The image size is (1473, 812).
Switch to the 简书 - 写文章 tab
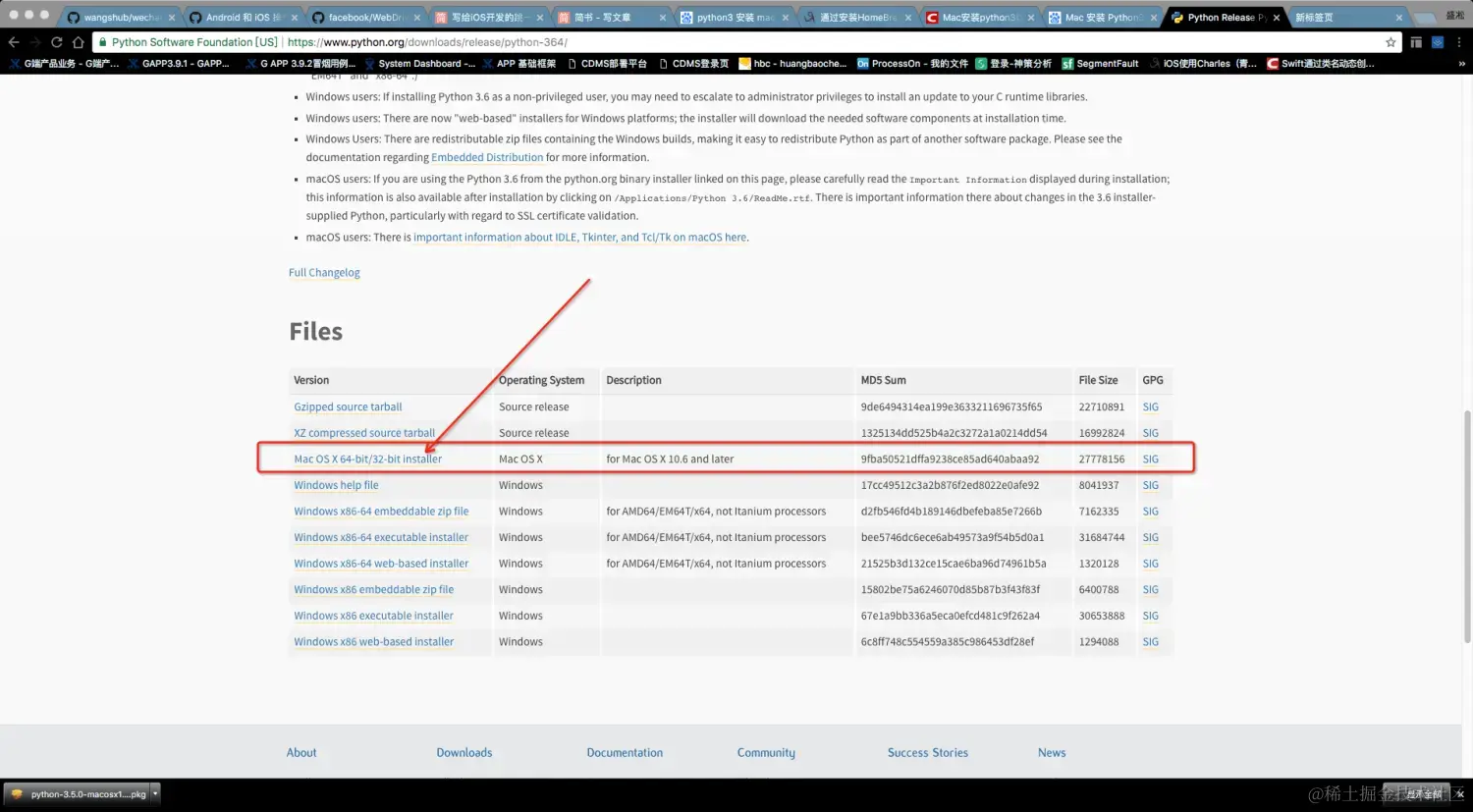pos(611,17)
